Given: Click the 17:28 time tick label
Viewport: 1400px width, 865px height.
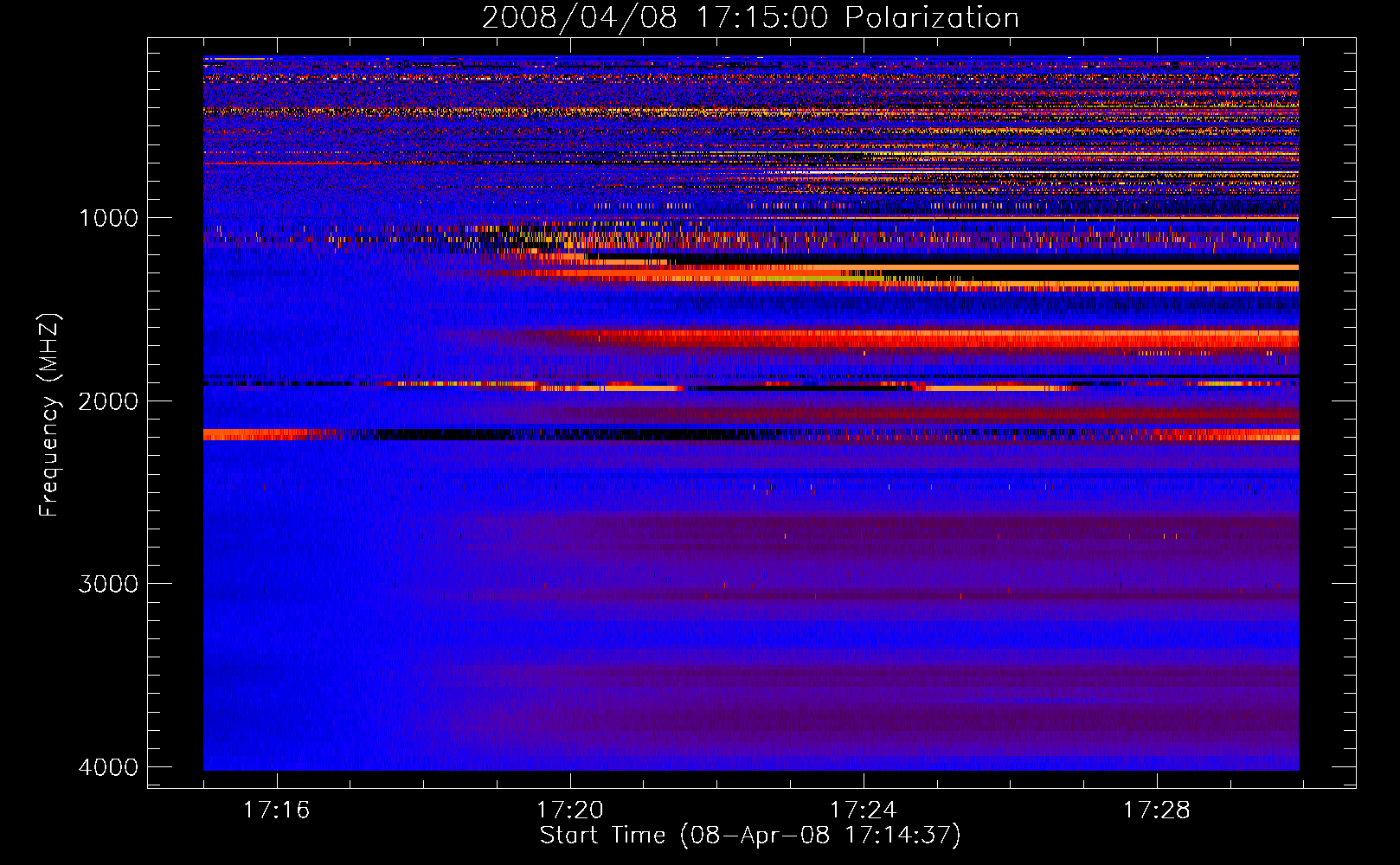Looking at the screenshot, I should [x=1157, y=811].
